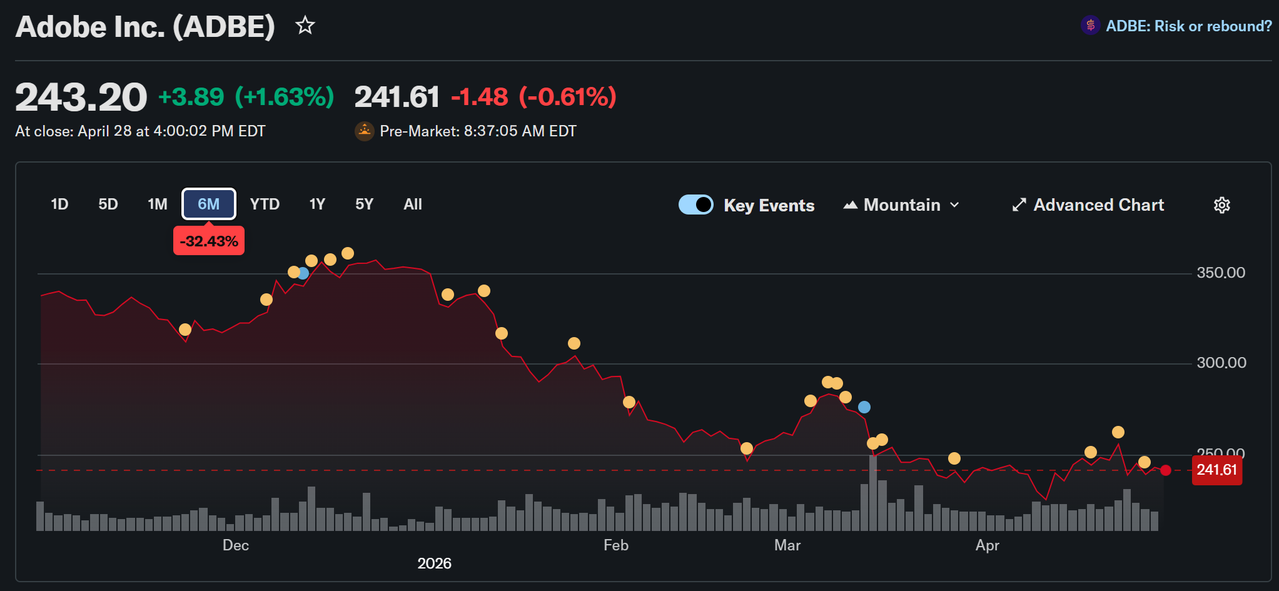Expand the Mountain chart type dropdown chevron
The height and width of the screenshot is (591, 1279).
coord(954,205)
